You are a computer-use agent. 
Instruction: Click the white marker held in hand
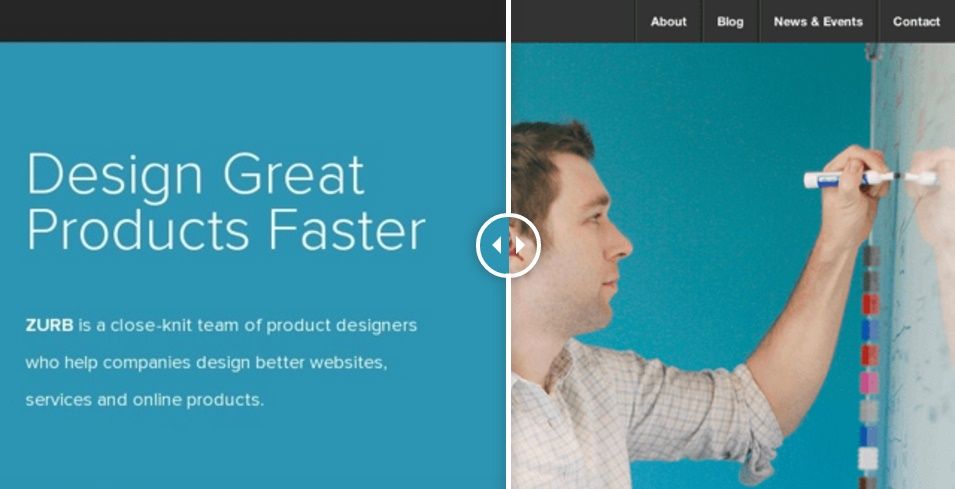point(850,179)
